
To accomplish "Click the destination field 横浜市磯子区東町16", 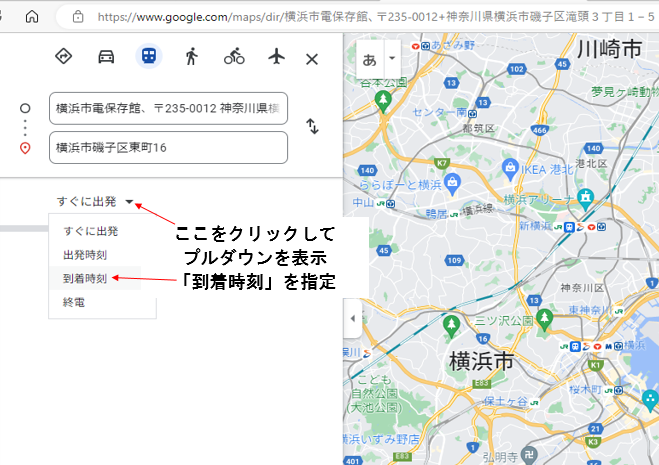I will (168, 147).
